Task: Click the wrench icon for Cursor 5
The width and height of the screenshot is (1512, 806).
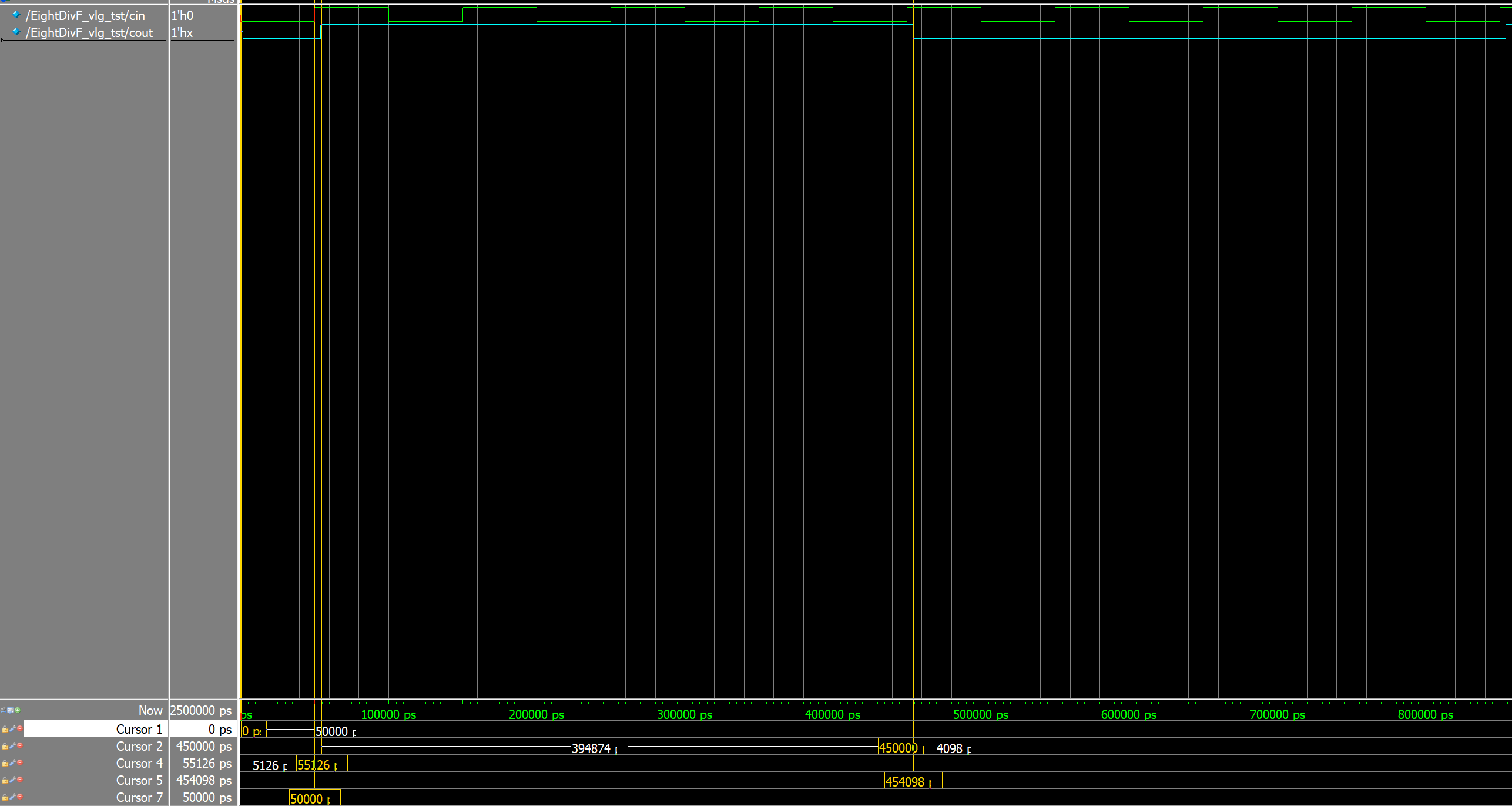Action: pos(12,780)
